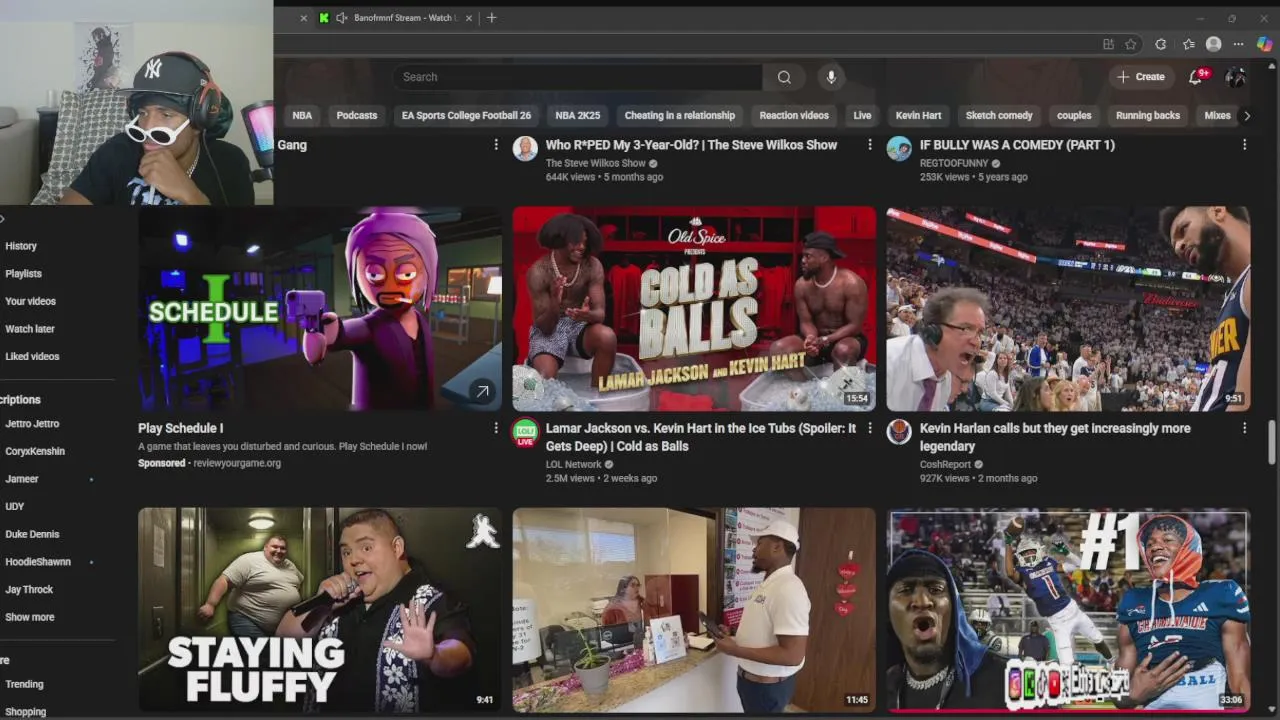The image size is (1280, 720).
Task: Open the Kevin Harlan calls video thumbnail
Action: [x=1068, y=308]
